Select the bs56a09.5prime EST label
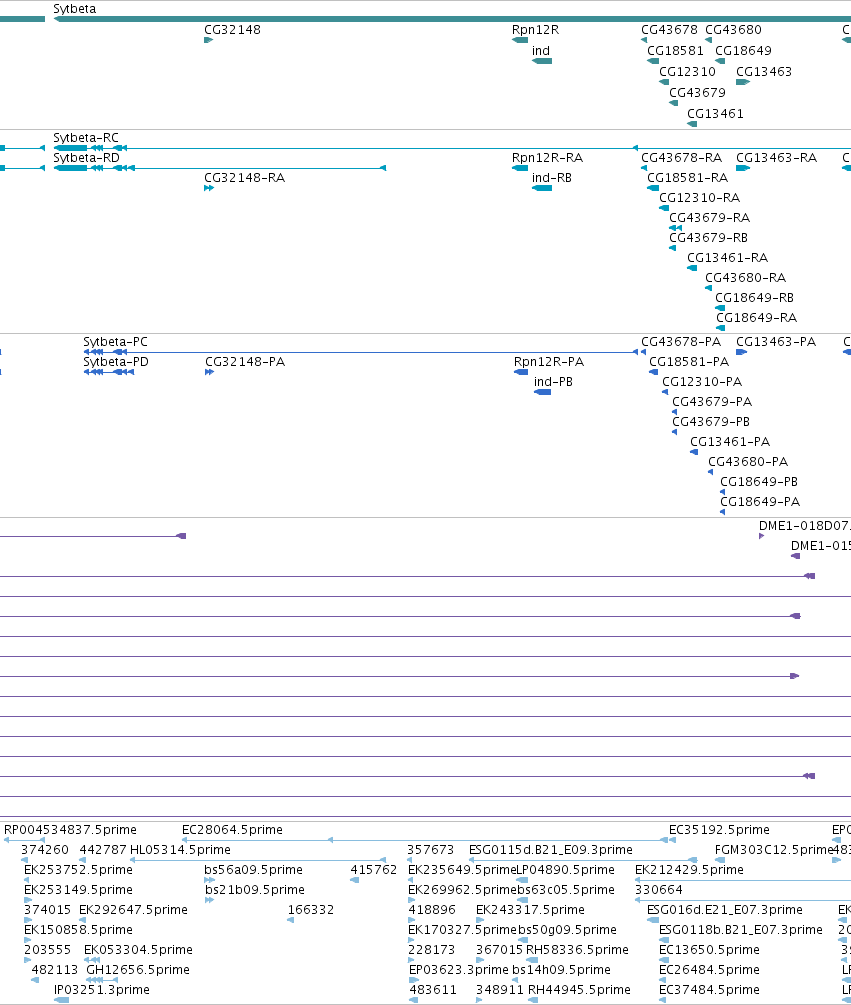The width and height of the screenshot is (851, 1005). (x=253, y=870)
